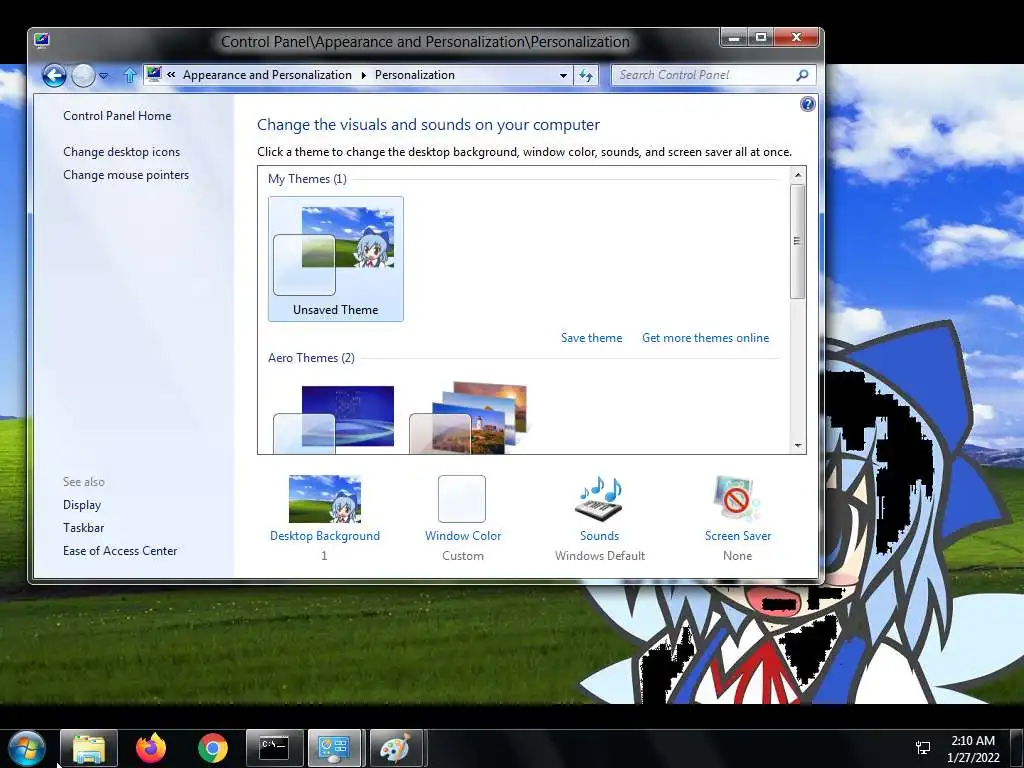Expand the address bar history dropdown
Image resolution: width=1024 pixels, height=768 pixels.
[x=563, y=75]
